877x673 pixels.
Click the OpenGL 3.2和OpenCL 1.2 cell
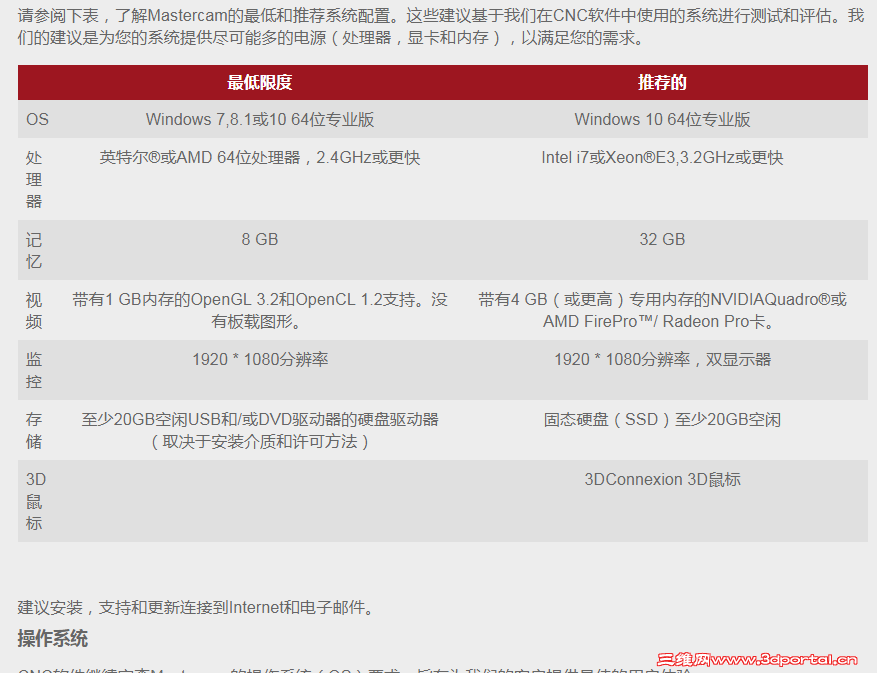(x=260, y=310)
